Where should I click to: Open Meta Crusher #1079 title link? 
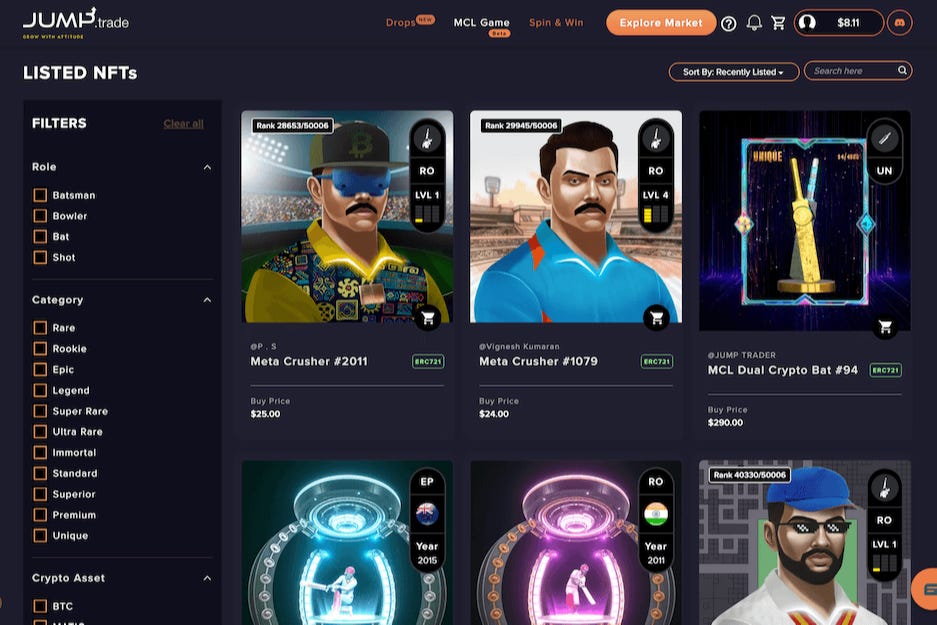point(538,361)
